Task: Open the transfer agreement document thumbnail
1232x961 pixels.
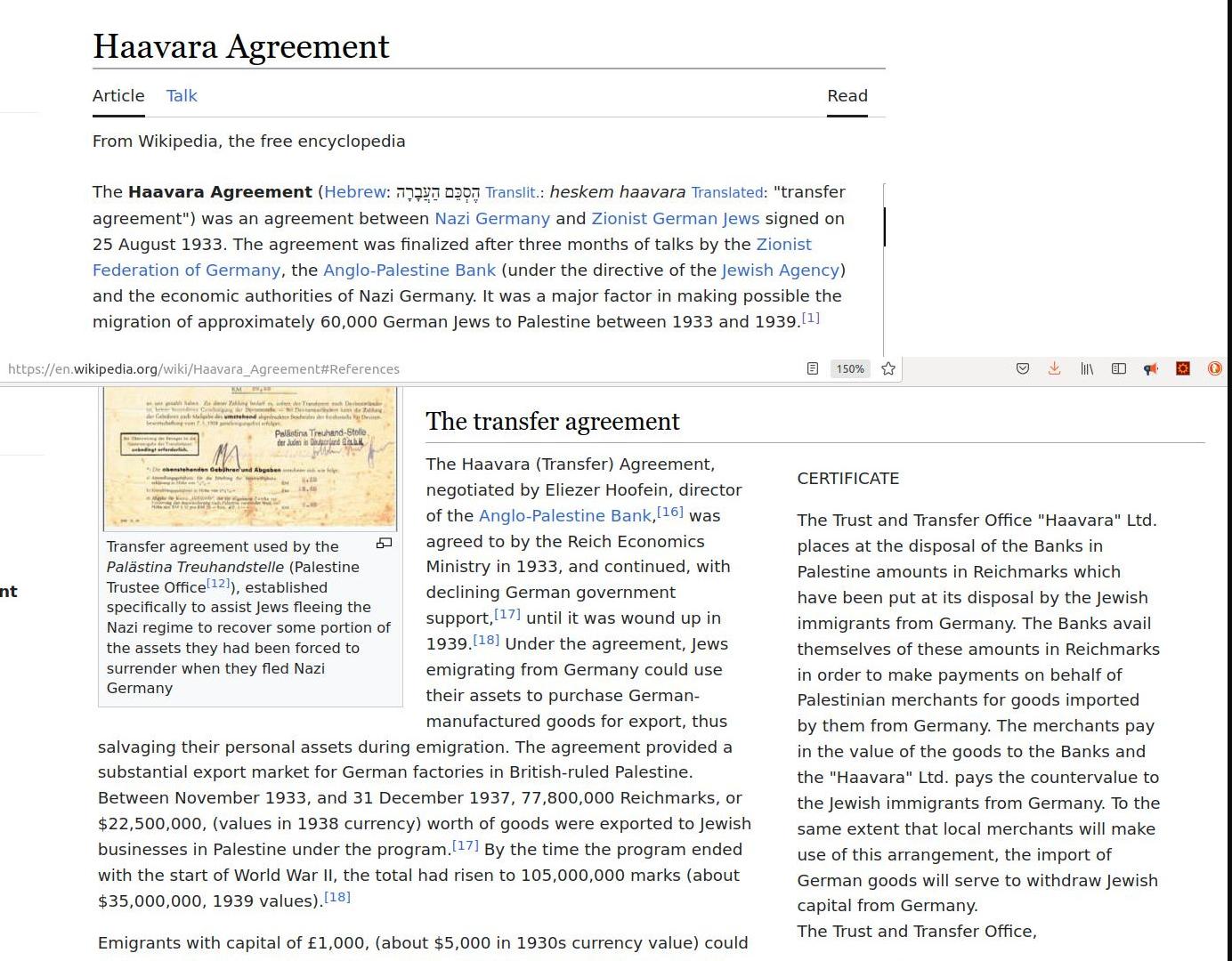Action: [x=250, y=458]
